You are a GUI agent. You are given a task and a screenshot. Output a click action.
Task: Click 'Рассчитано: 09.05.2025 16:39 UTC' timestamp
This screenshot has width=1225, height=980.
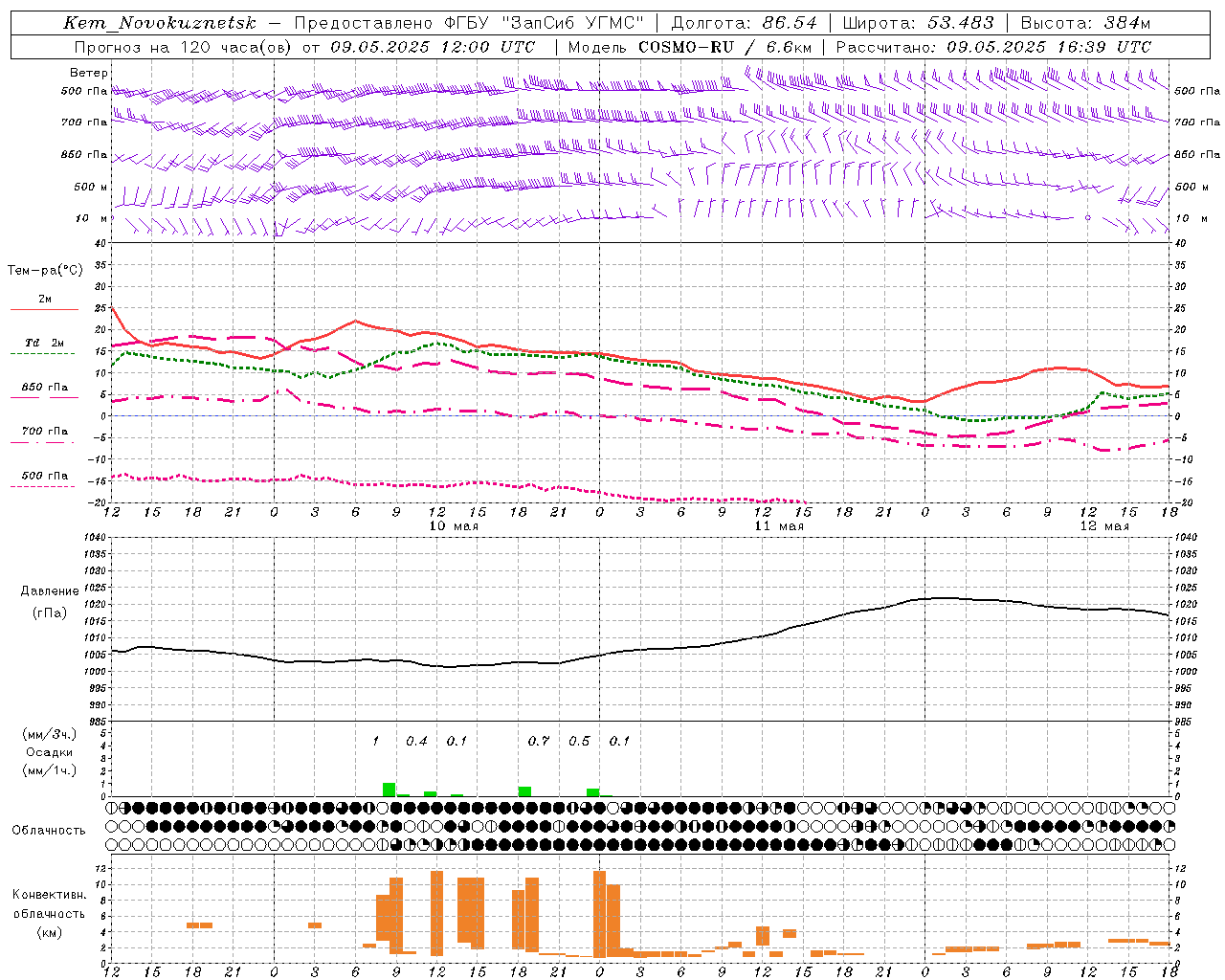tap(993, 47)
